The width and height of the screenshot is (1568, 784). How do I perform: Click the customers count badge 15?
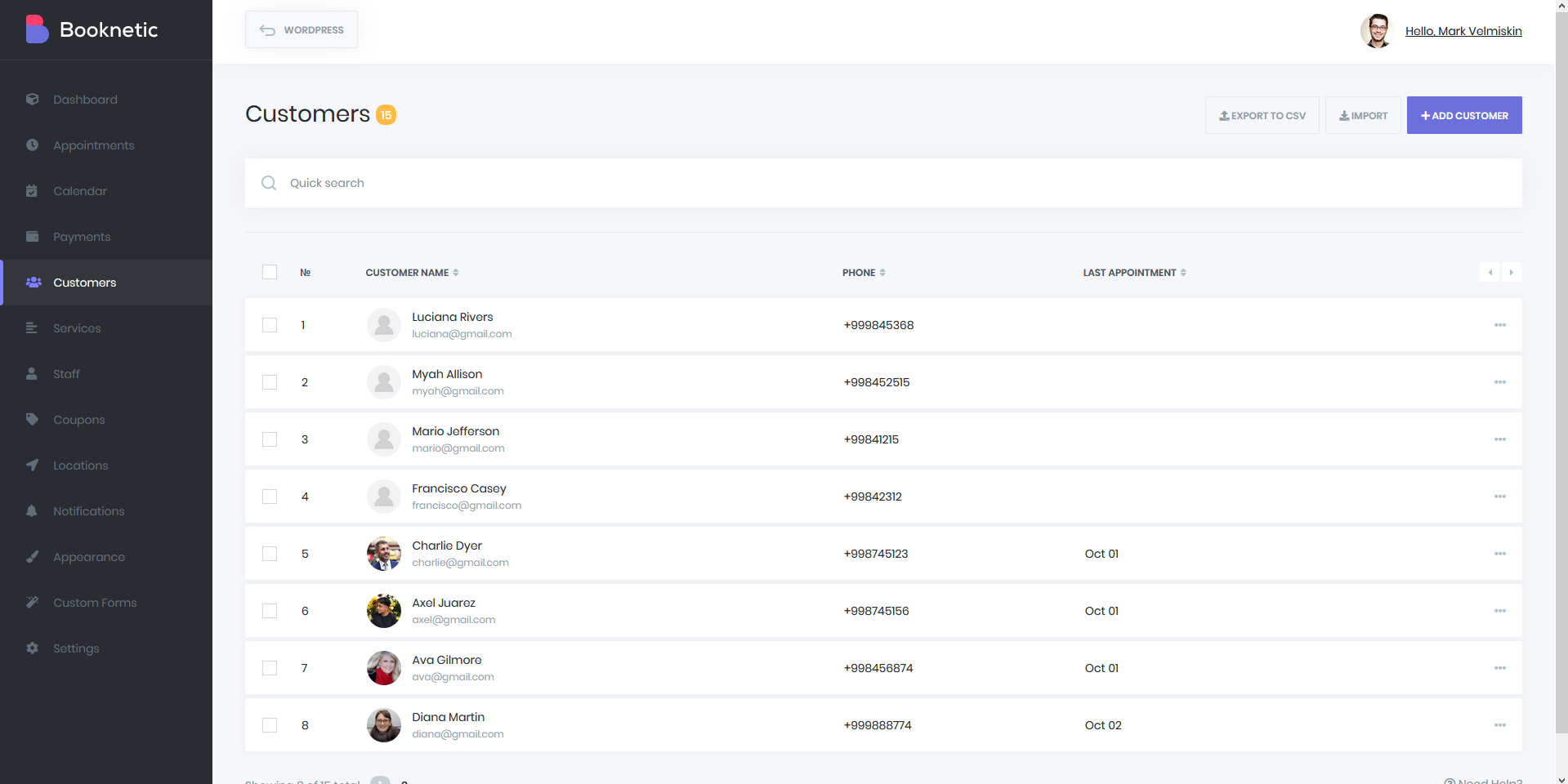click(386, 115)
